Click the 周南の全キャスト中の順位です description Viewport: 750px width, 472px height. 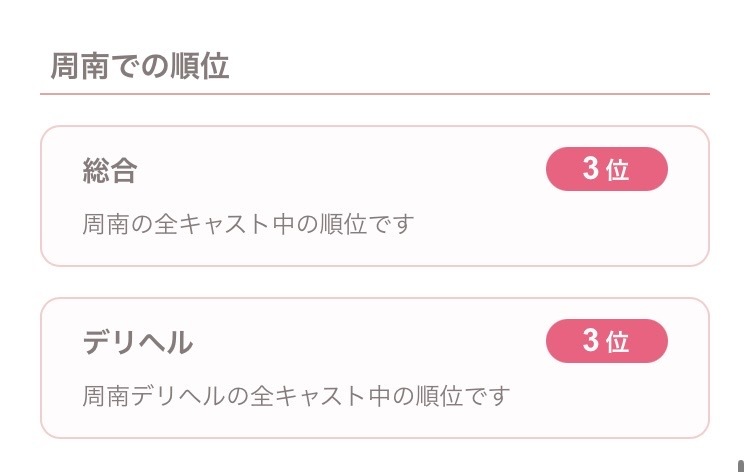pyautogui.click(x=247, y=223)
